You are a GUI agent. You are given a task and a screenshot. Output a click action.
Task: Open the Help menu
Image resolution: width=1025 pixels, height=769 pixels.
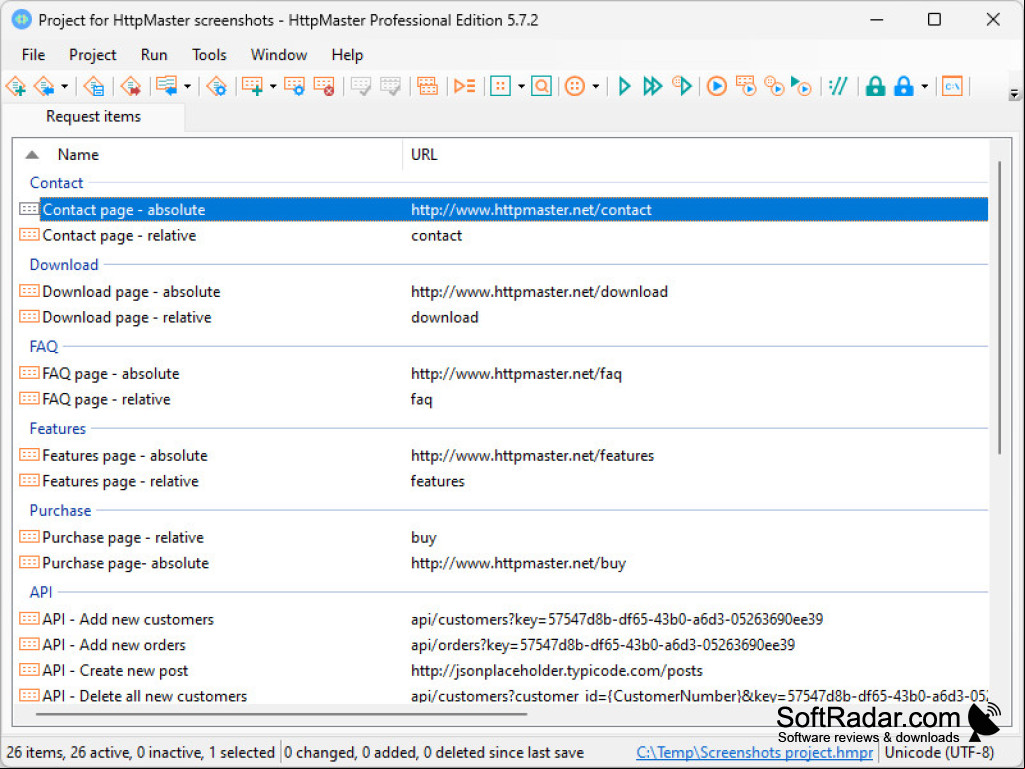347,55
